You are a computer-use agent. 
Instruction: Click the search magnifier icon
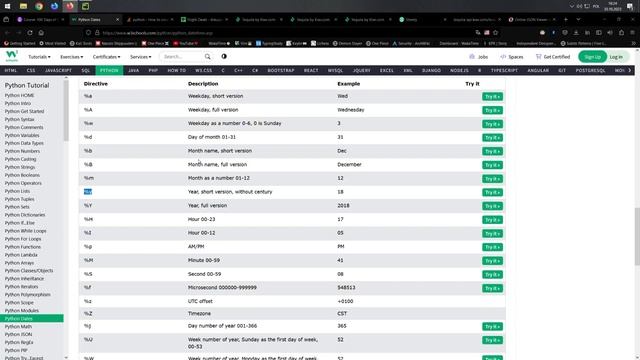tap(208, 57)
